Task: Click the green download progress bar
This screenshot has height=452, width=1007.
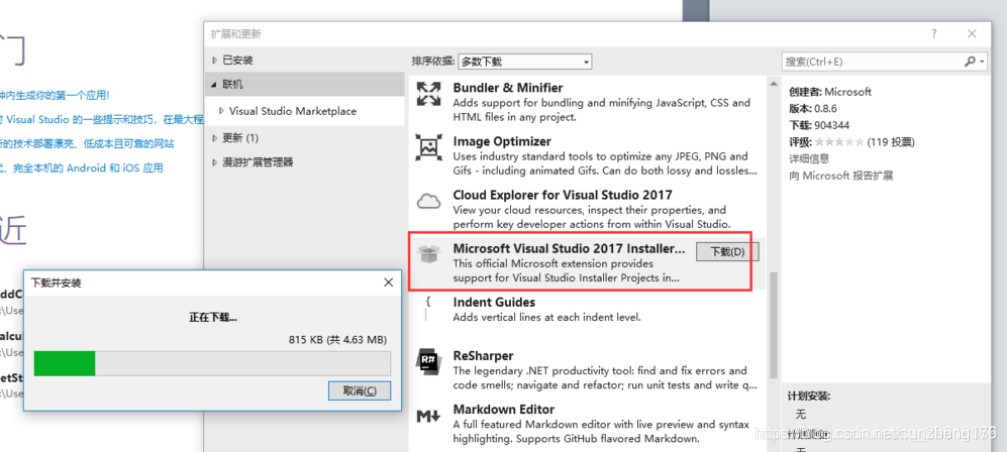Action: click(64, 363)
